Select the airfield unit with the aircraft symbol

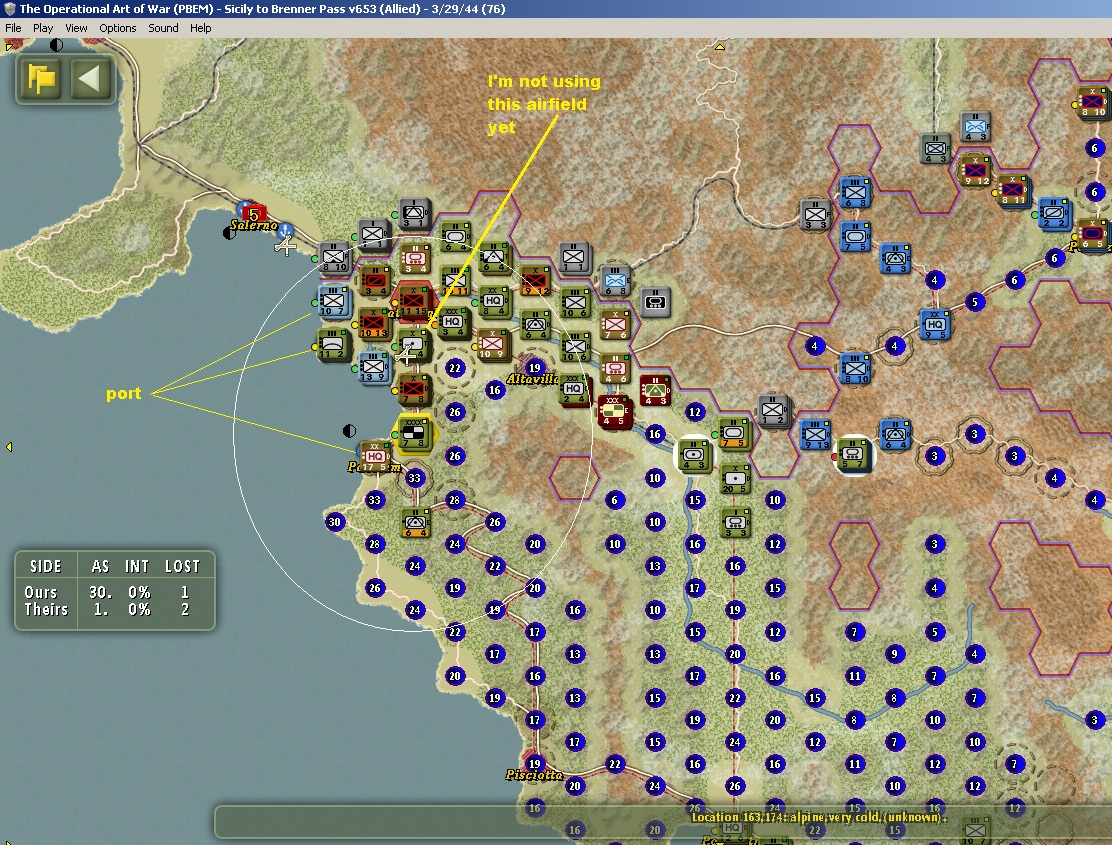point(412,346)
